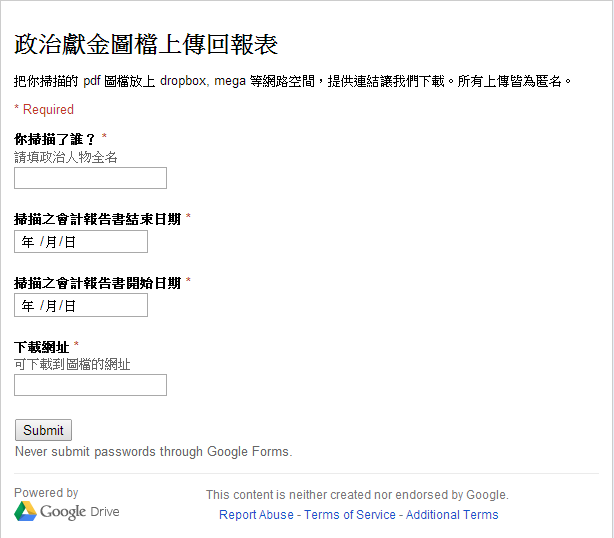Submit the form with the Submit button

point(43,430)
